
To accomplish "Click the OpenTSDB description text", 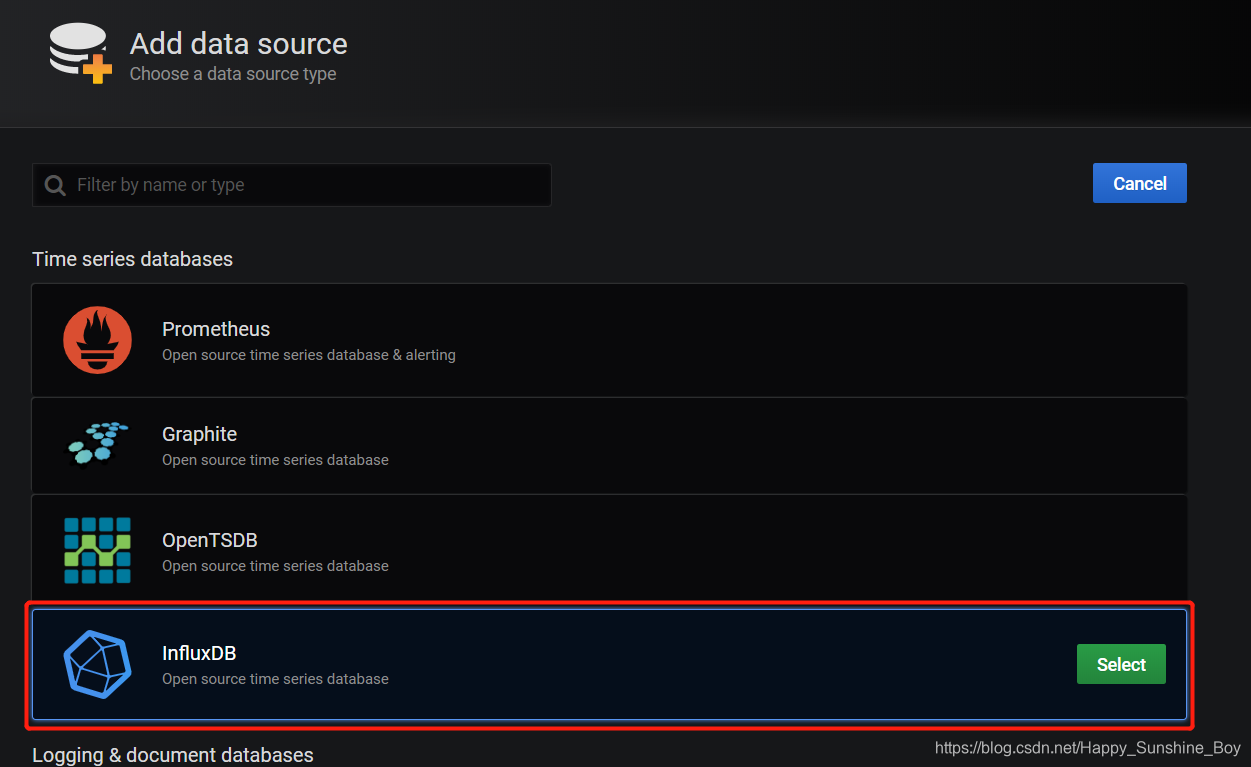I will pyautogui.click(x=275, y=566).
